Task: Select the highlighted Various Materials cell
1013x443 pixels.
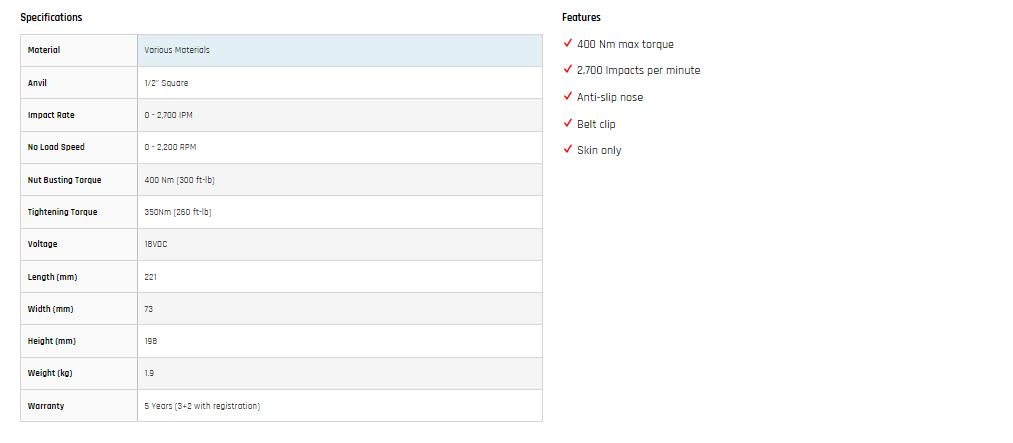Action: point(340,50)
